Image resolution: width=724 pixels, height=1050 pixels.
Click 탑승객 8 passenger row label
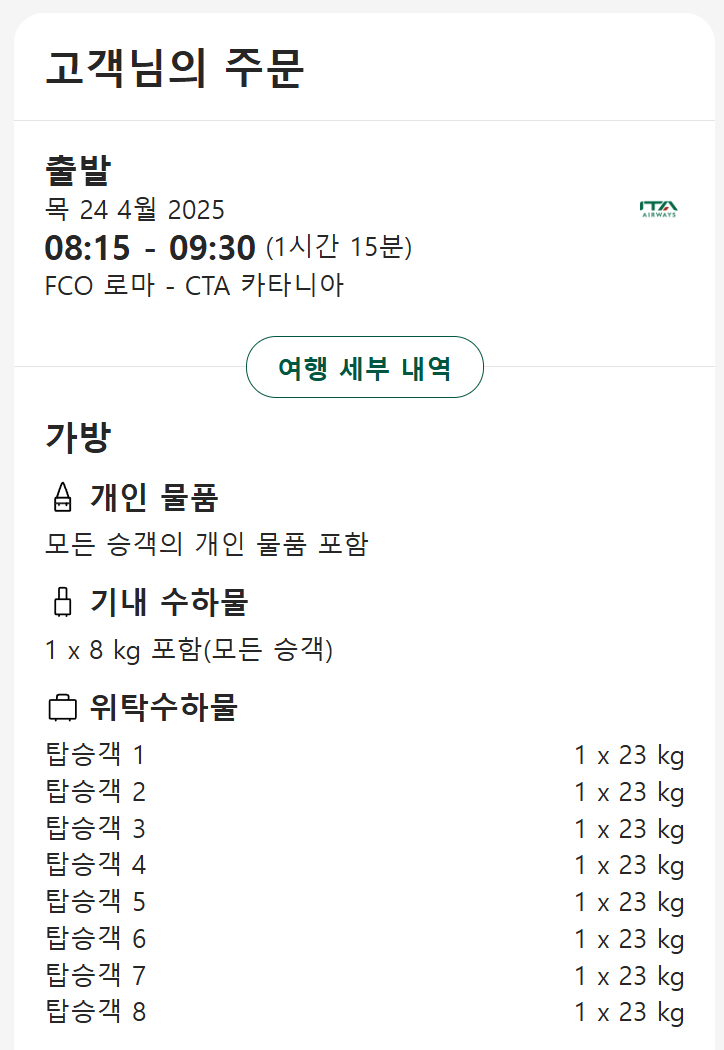pyautogui.click(x=96, y=1012)
